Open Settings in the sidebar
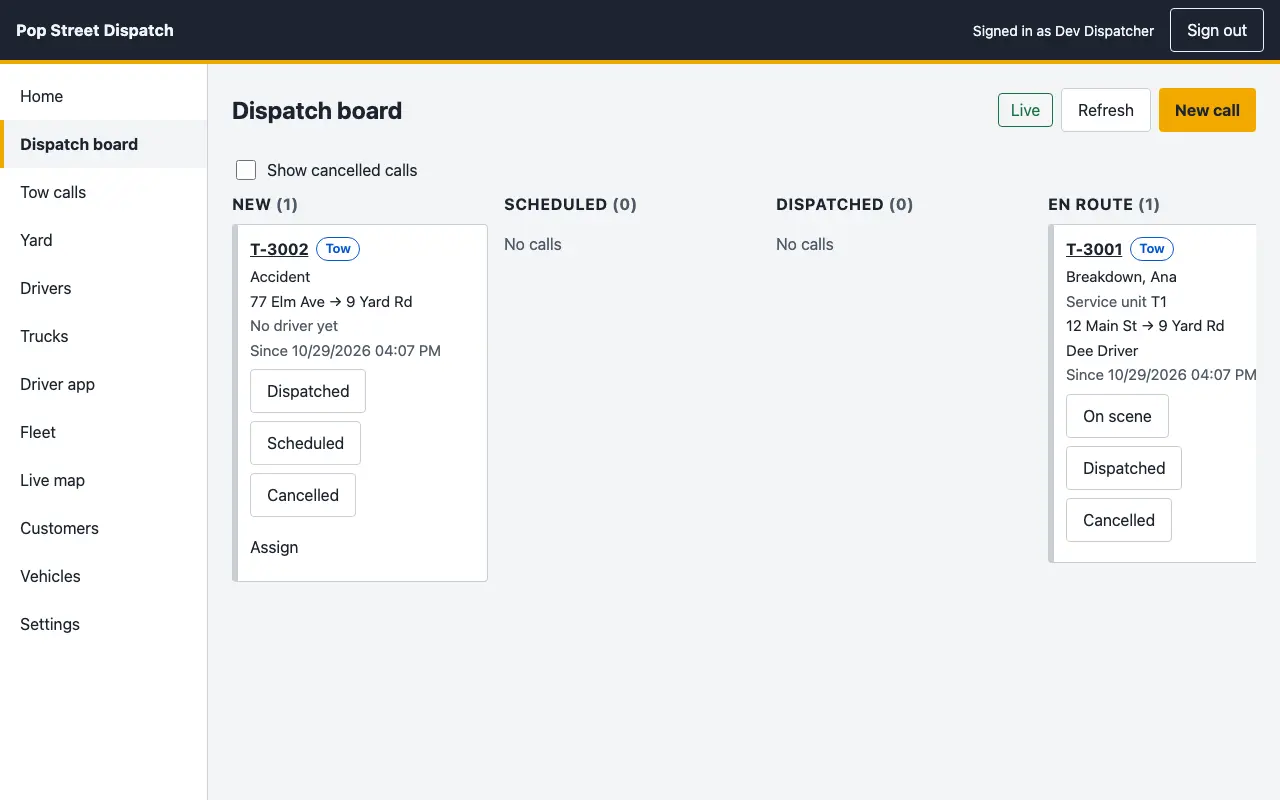Image resolution: width=1280 pixels, height=800 pixels. coord(103,624)
